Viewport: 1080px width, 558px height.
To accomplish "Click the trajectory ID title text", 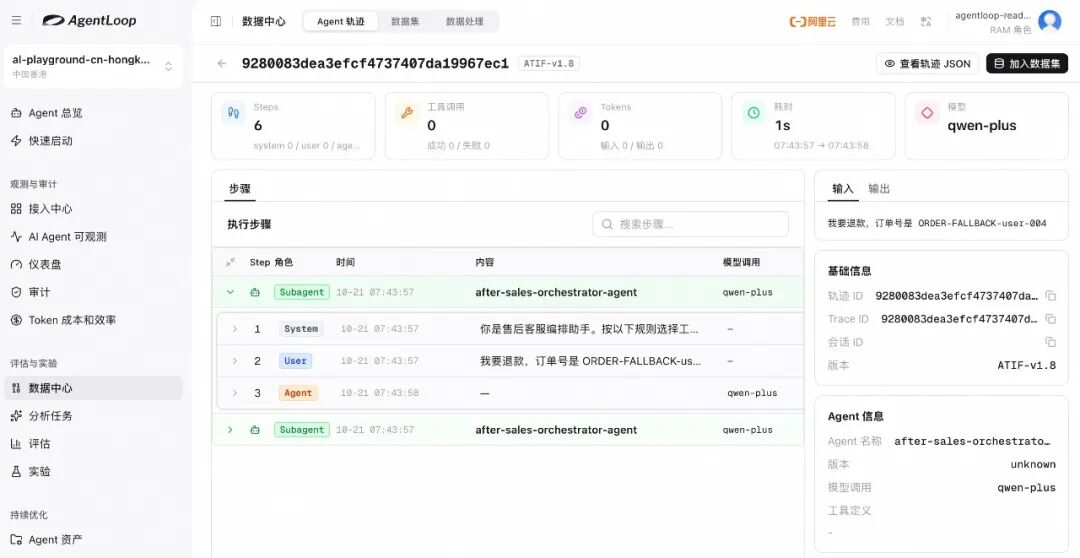I will 375,63.
